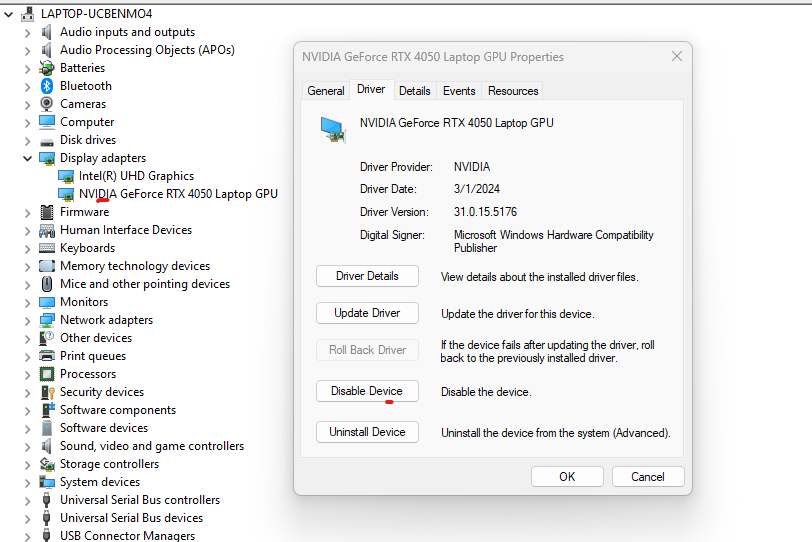This screenshot has height=542, width=812.
Task: Select the Driver tab
Action: click(371, 90)
